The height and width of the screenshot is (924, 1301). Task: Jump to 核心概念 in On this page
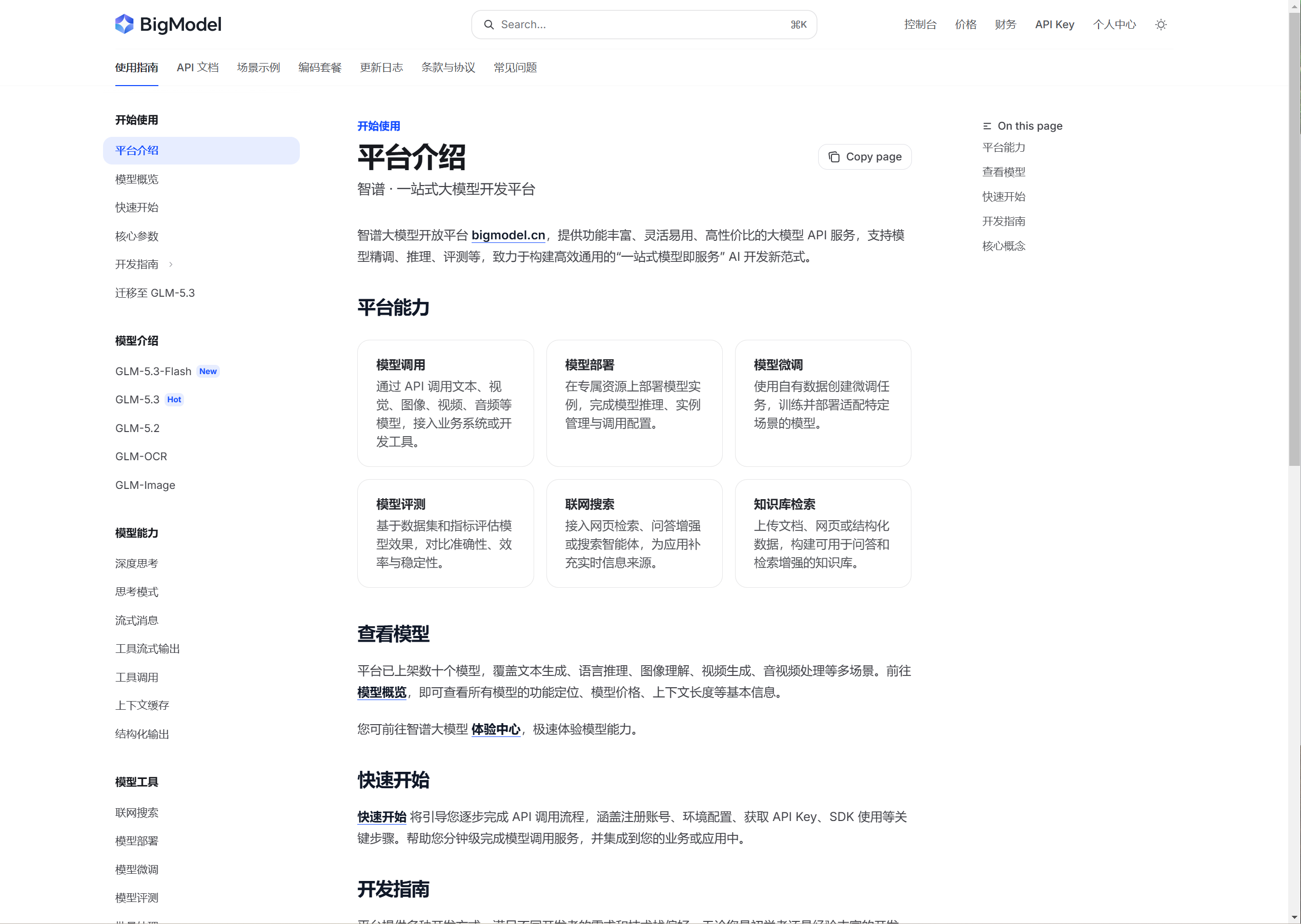tap(1004, 247)
